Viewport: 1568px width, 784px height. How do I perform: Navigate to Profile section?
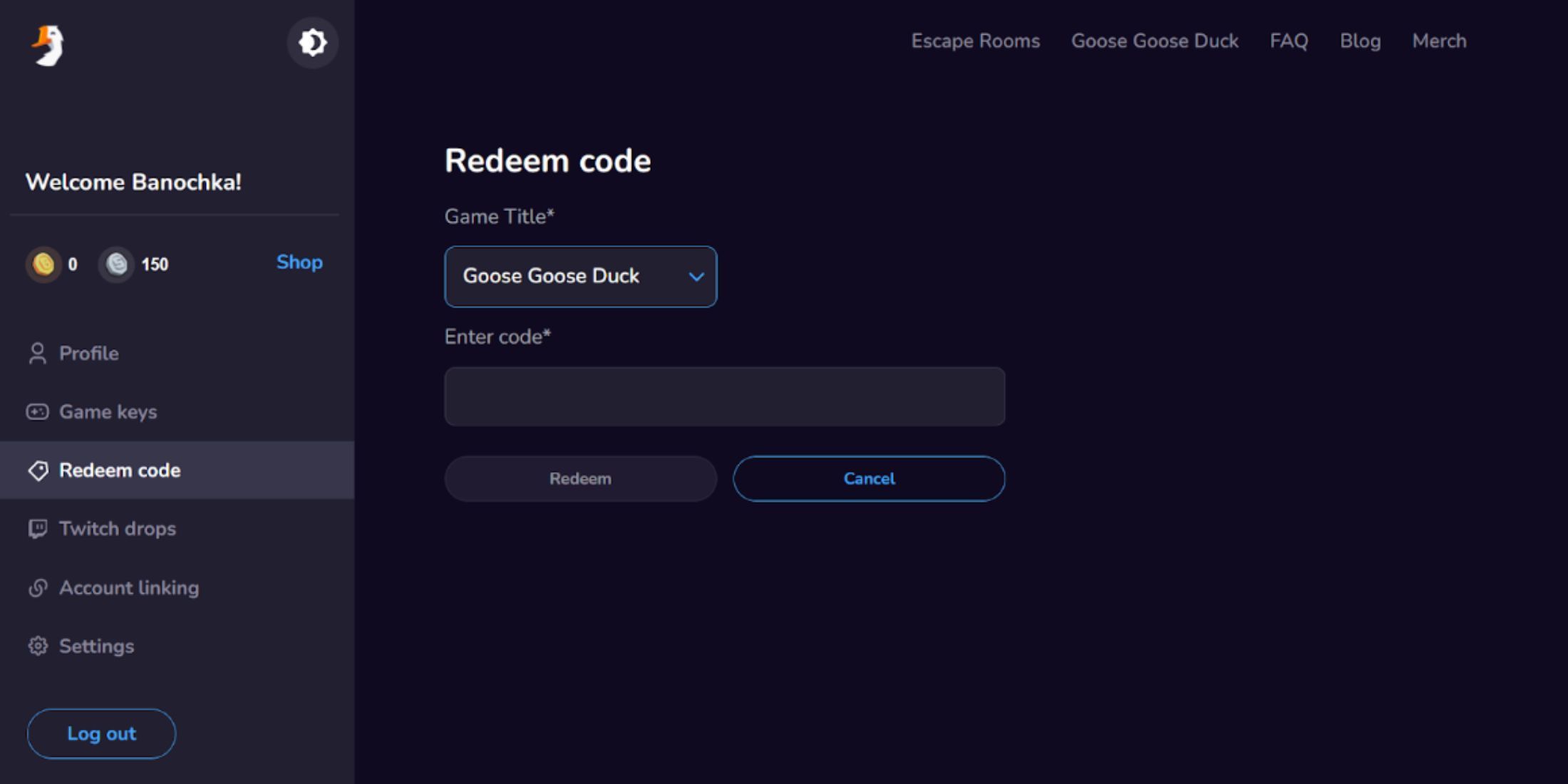(x=88, y=352)
